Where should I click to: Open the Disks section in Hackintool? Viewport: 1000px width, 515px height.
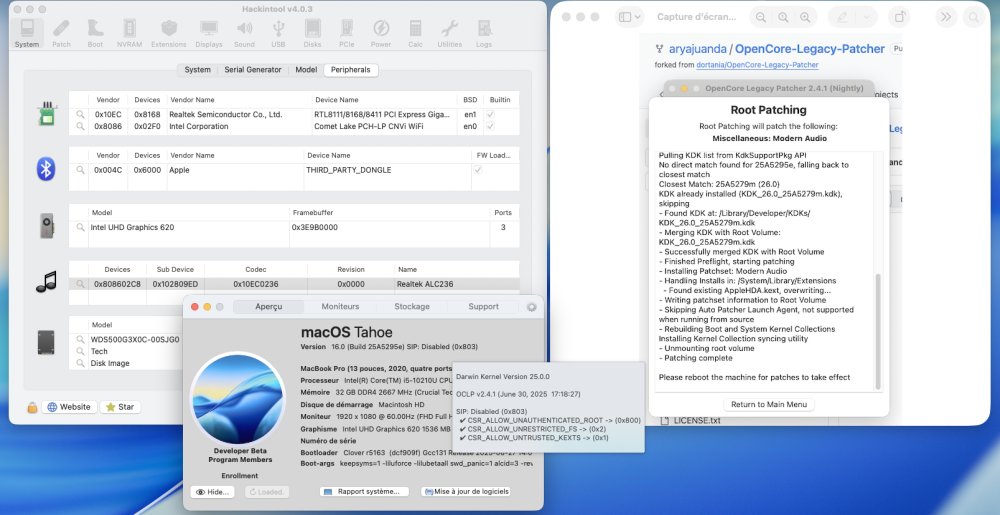[x=312, y=33]
